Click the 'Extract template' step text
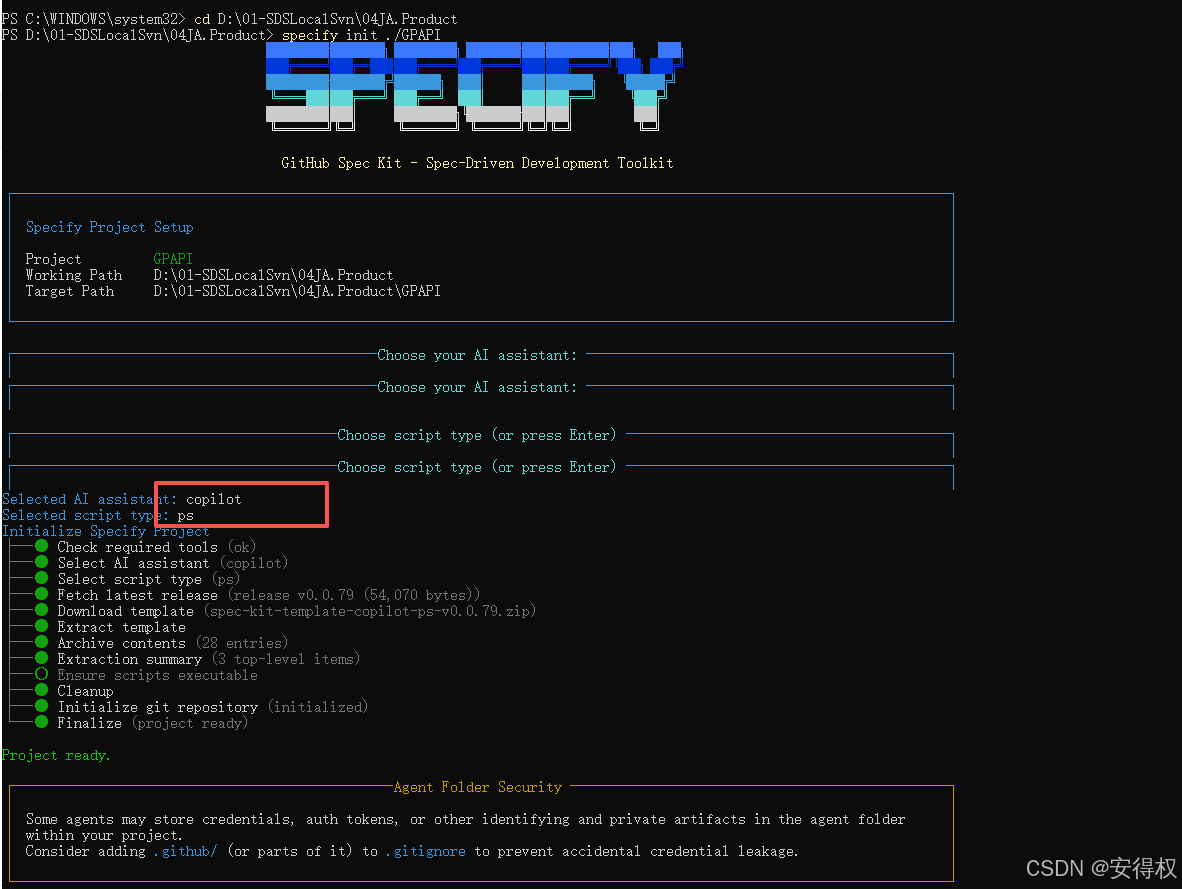Image resolution: width=1182 pixels, height=889 pixels. [121, 627]
